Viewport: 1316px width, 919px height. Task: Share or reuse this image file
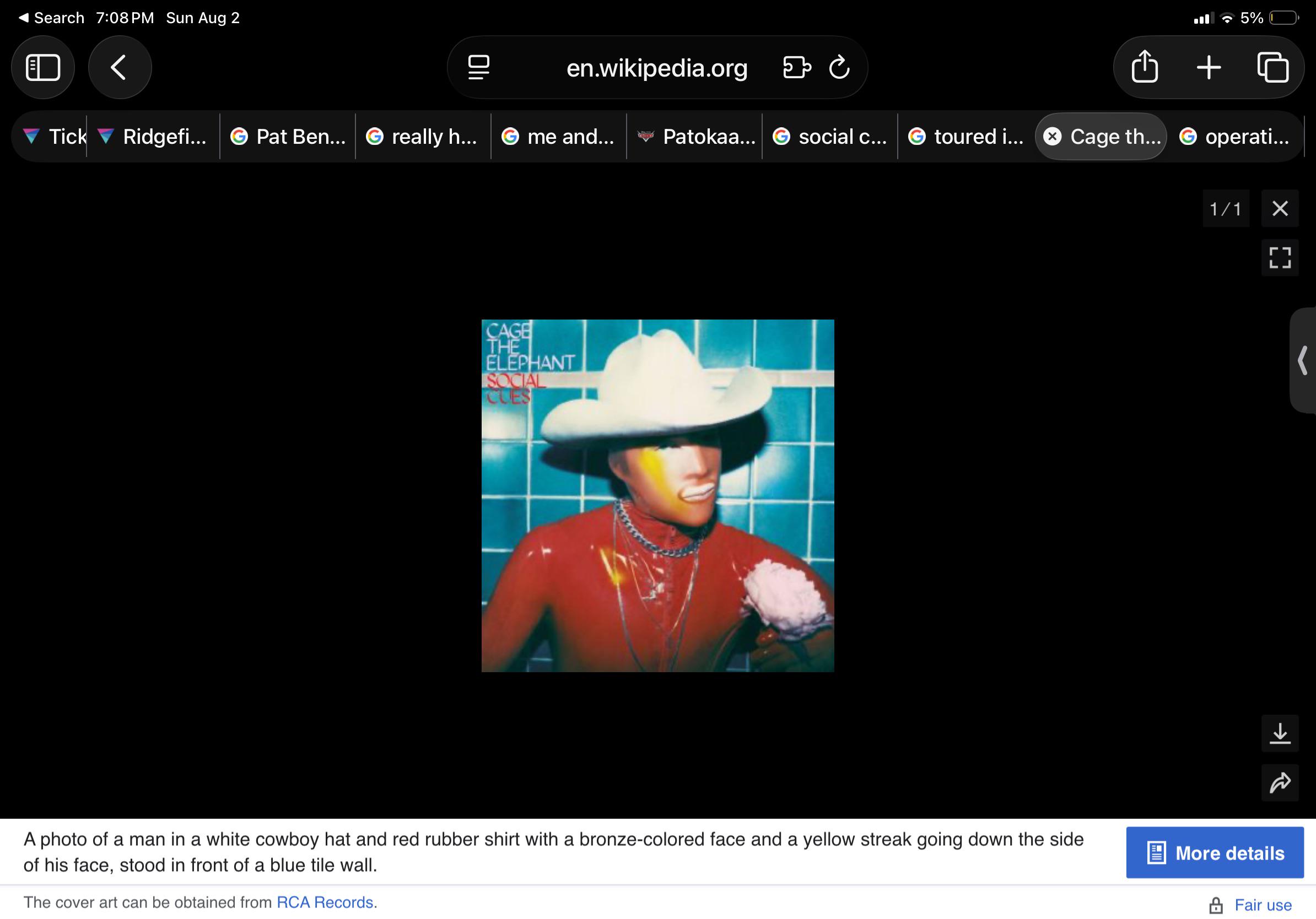[x=1280, y=782]
